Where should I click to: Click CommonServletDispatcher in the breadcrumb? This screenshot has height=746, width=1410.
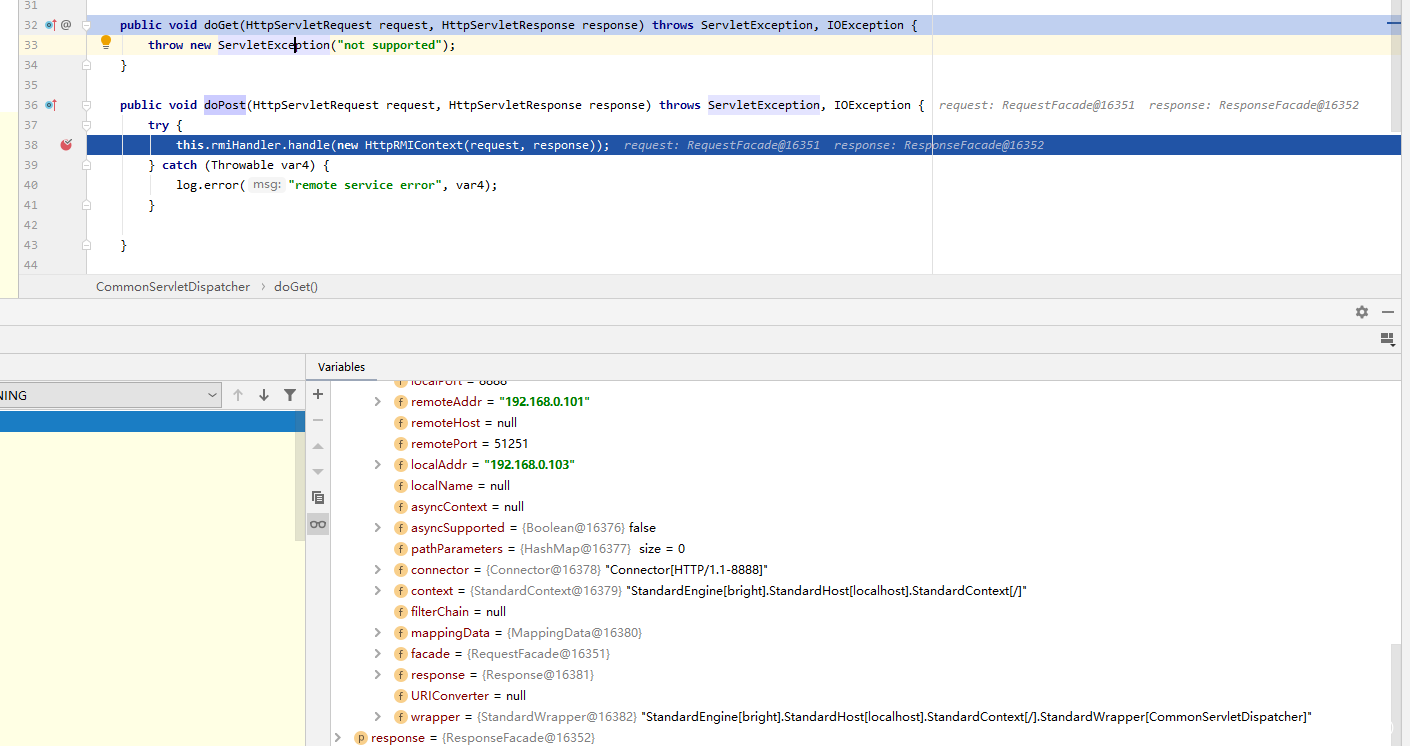173,286
